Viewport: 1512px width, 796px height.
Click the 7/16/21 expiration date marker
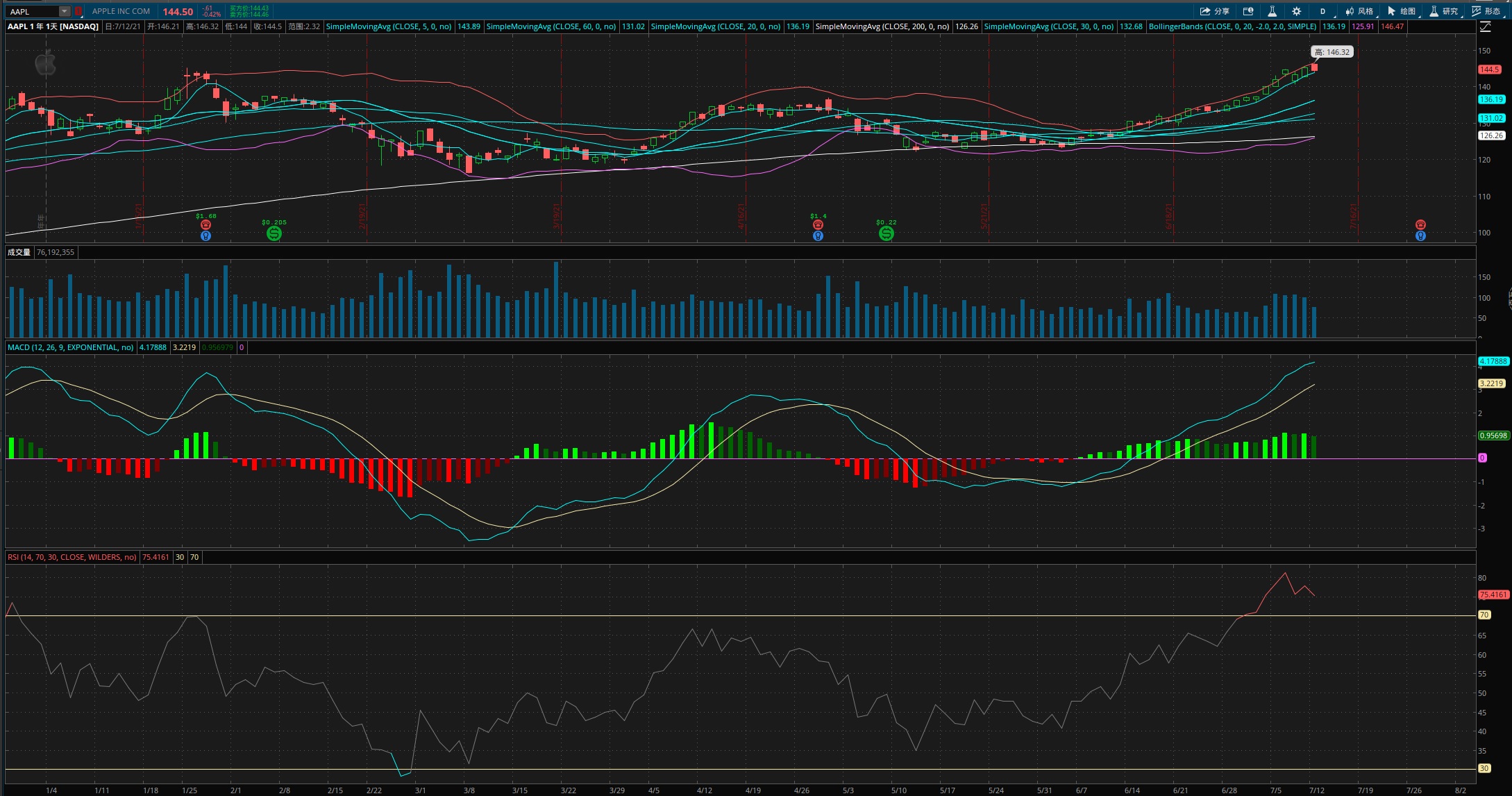point(1354,217)
